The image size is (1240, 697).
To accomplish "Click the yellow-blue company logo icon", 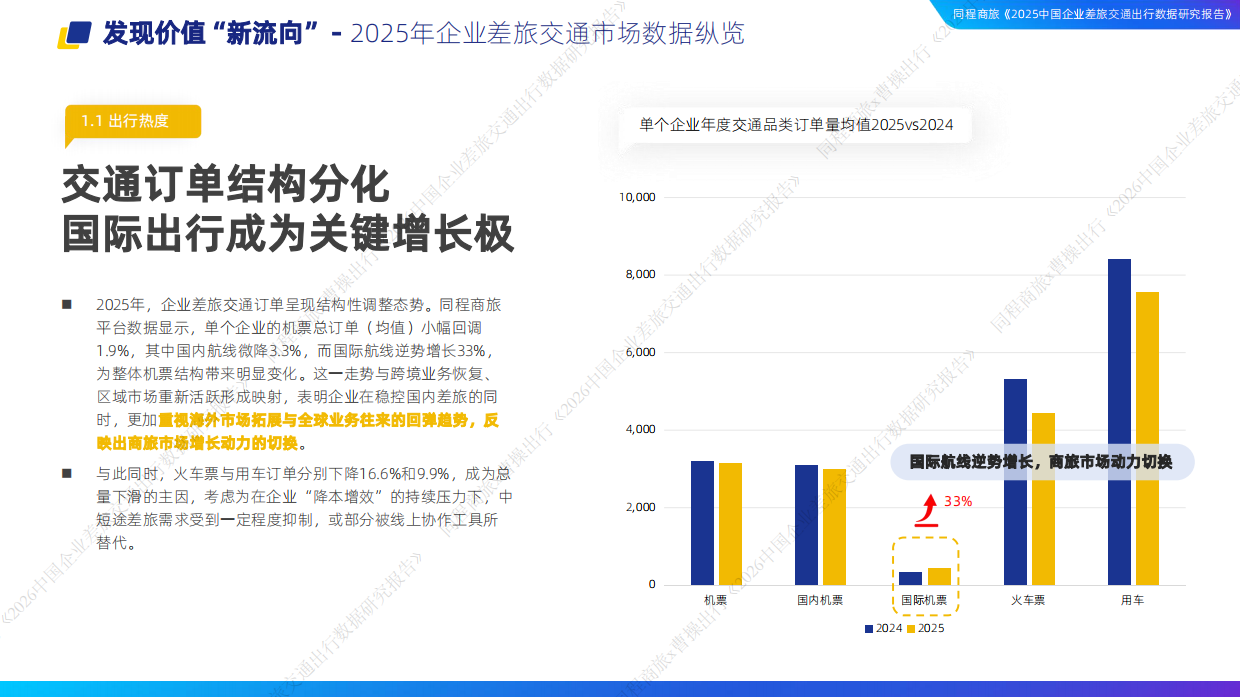I will click(x=71, y=32).
